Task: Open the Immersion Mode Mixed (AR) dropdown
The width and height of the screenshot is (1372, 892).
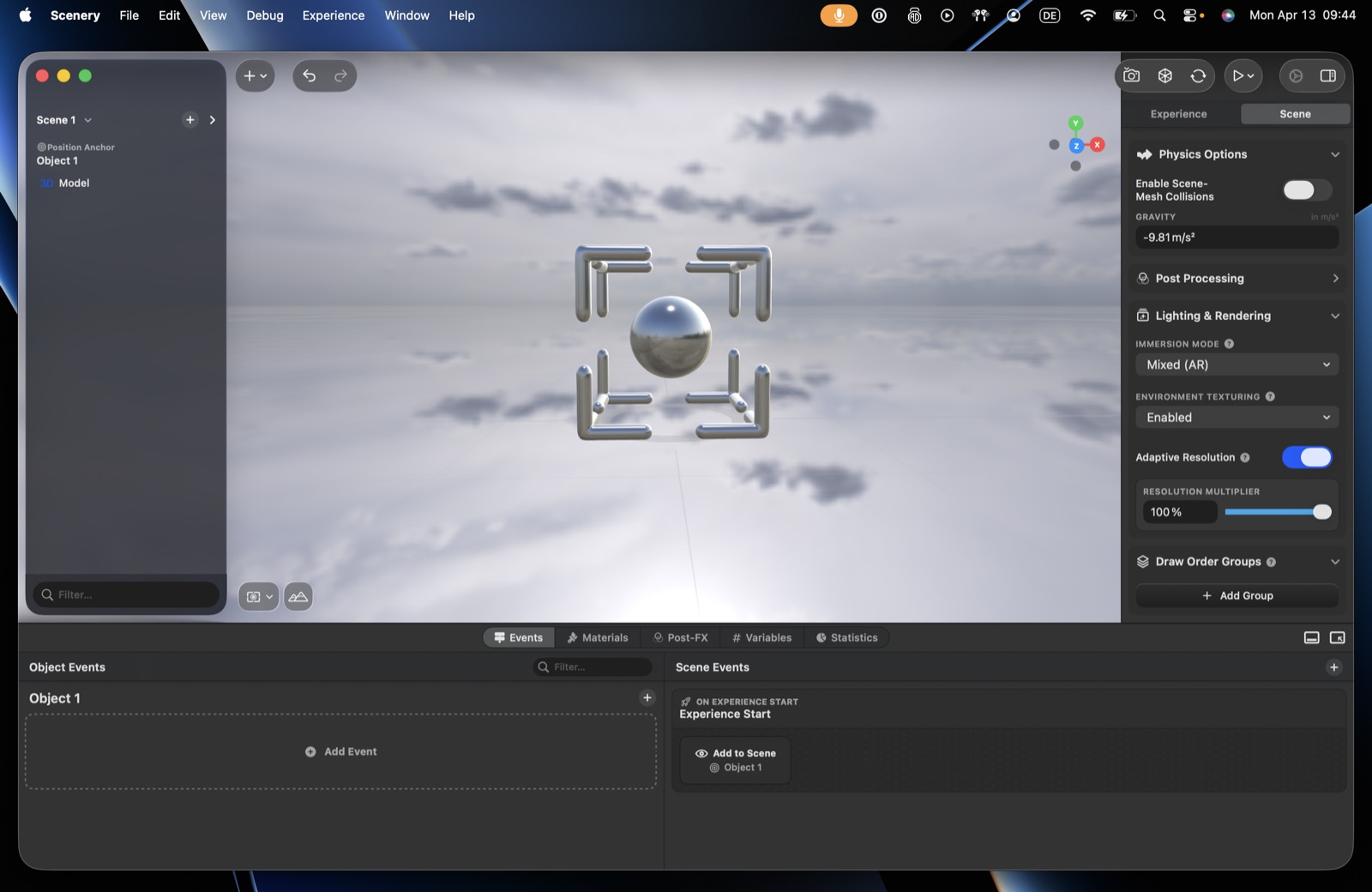Action: pos(1237,365)
